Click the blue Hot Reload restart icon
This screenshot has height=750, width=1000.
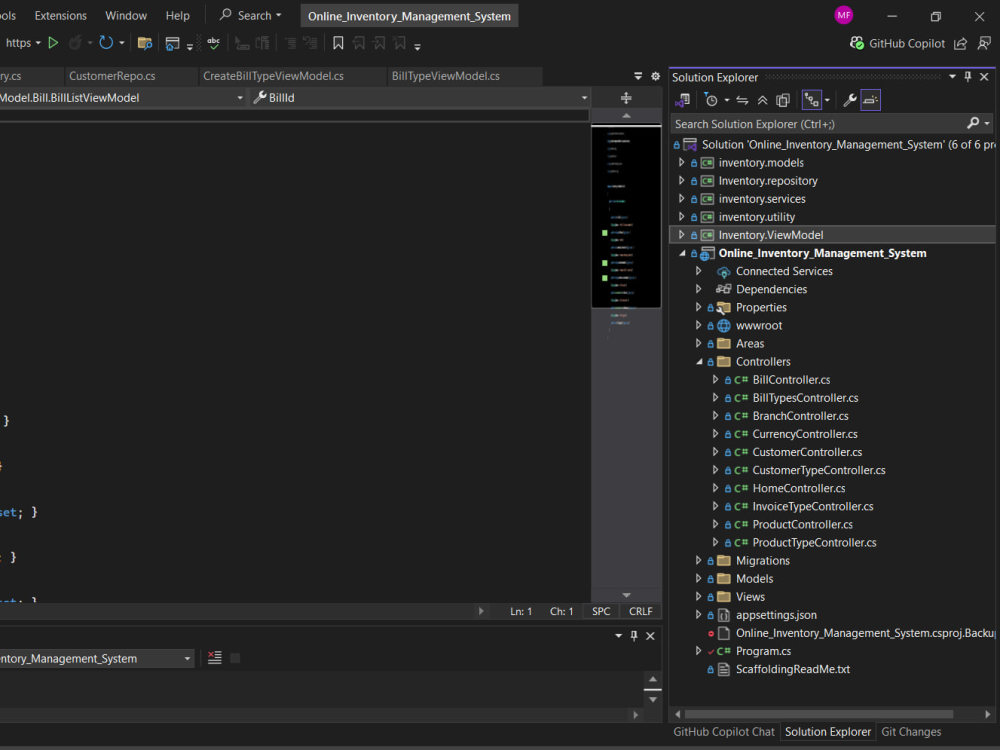106,43
